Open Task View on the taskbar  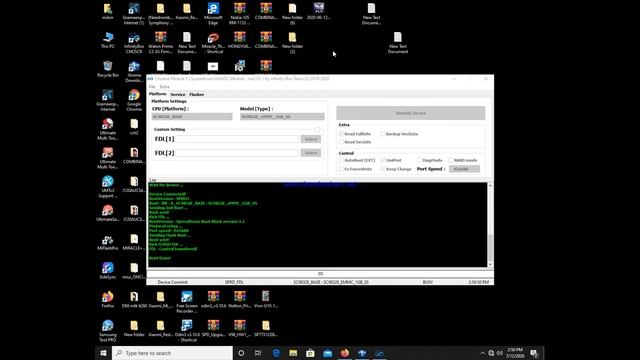coord(258,353)
